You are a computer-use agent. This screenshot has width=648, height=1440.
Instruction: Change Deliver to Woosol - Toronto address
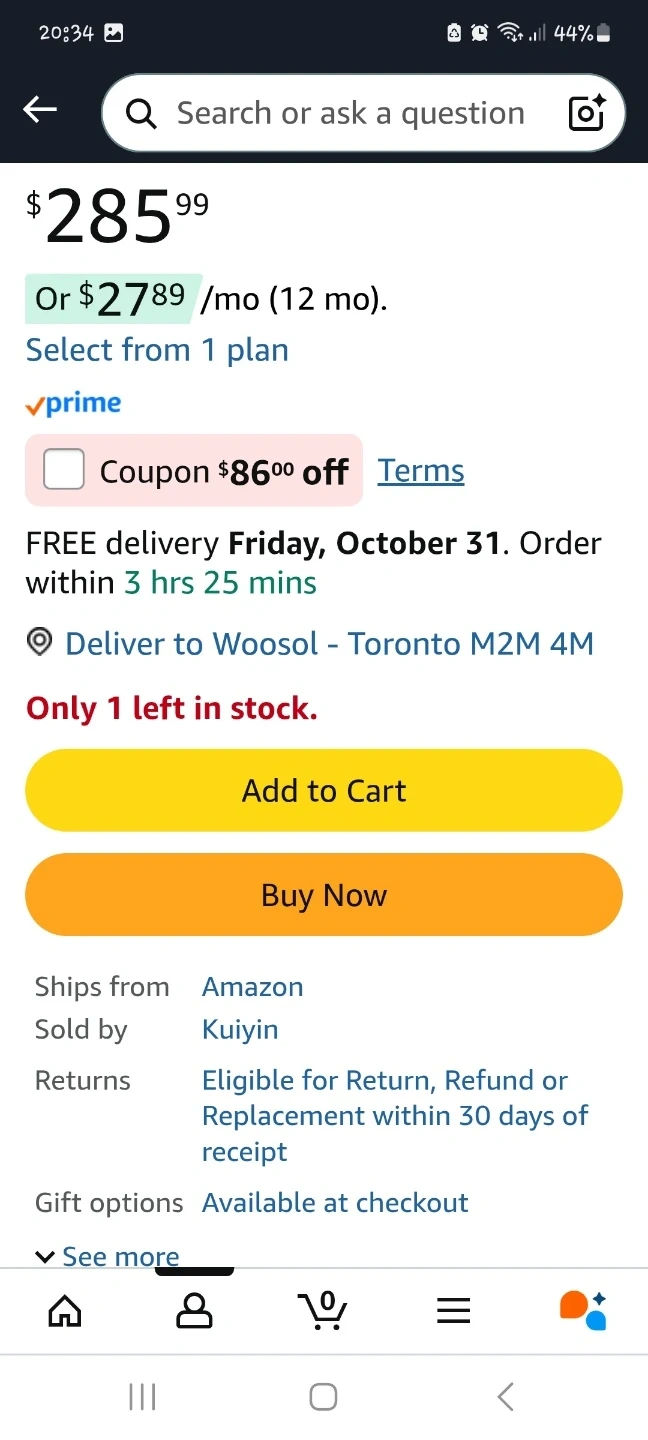click(329, 643)
